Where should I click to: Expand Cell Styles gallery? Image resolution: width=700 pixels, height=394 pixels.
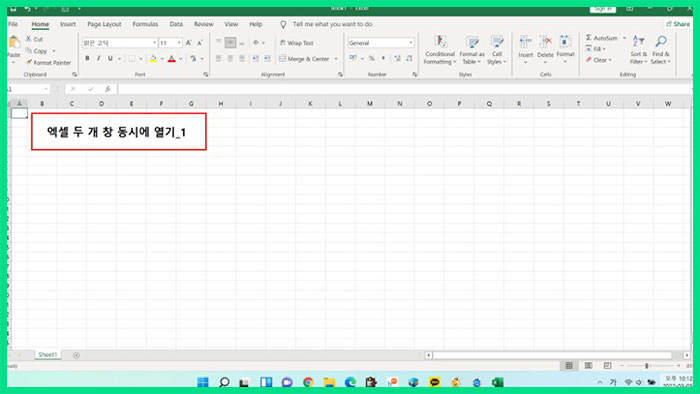(497, 50)
